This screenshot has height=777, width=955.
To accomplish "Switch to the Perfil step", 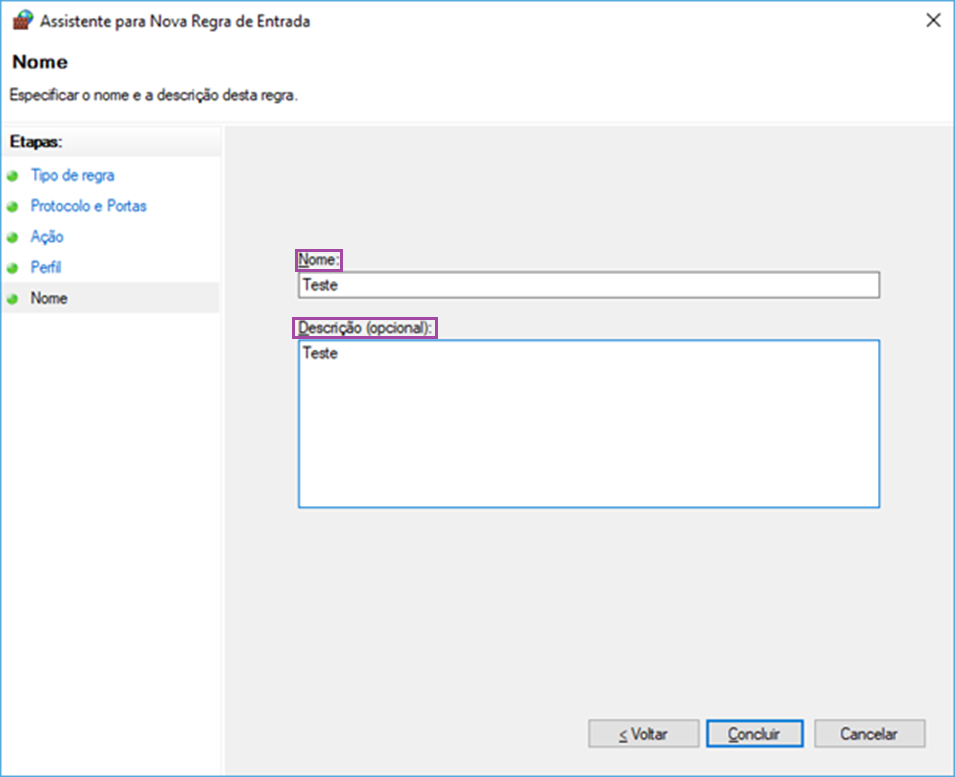I will (x=46, y=268).
